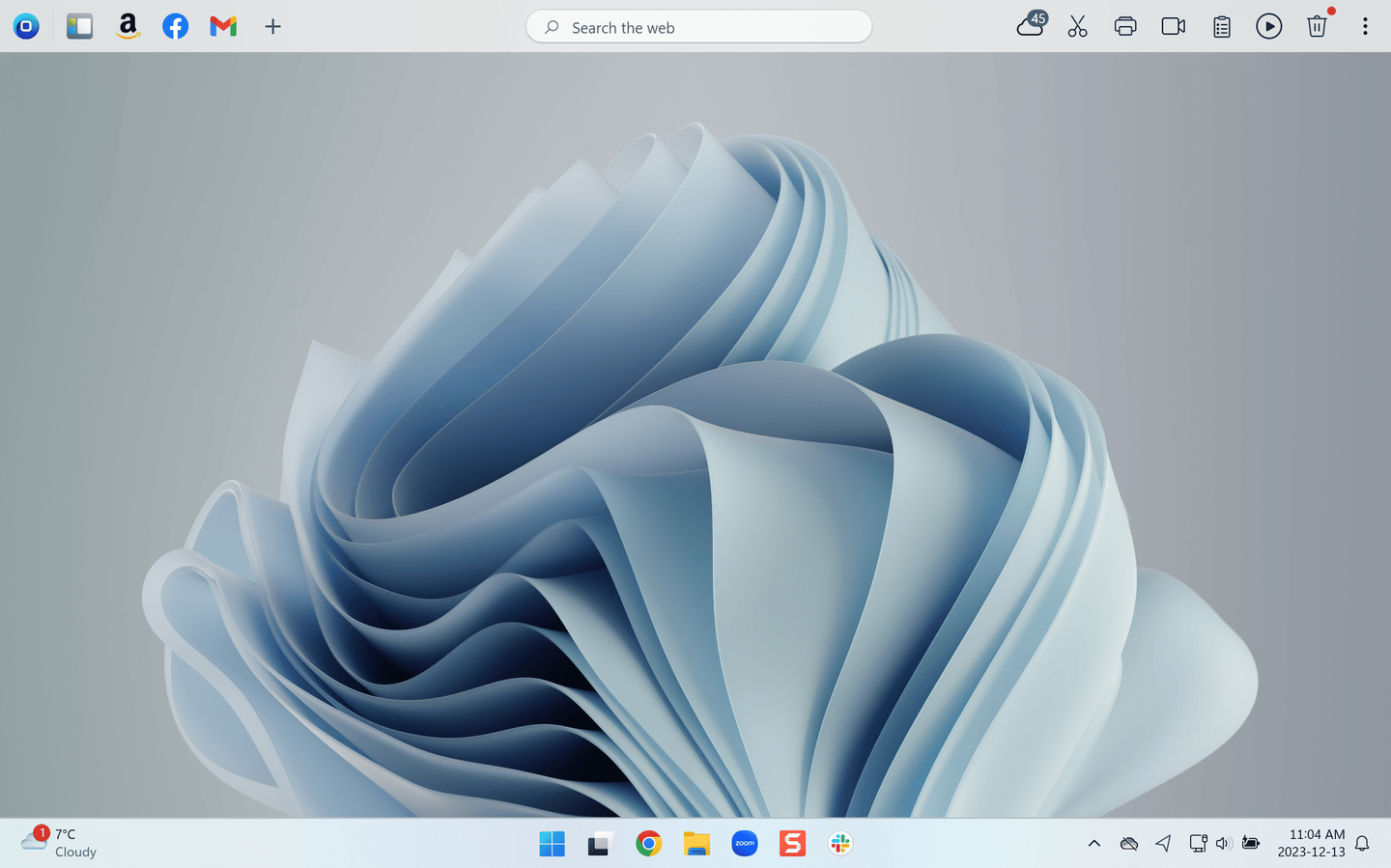Adjust the speaker volume control
1391x868 pixels.
[x=1224, y=843]
